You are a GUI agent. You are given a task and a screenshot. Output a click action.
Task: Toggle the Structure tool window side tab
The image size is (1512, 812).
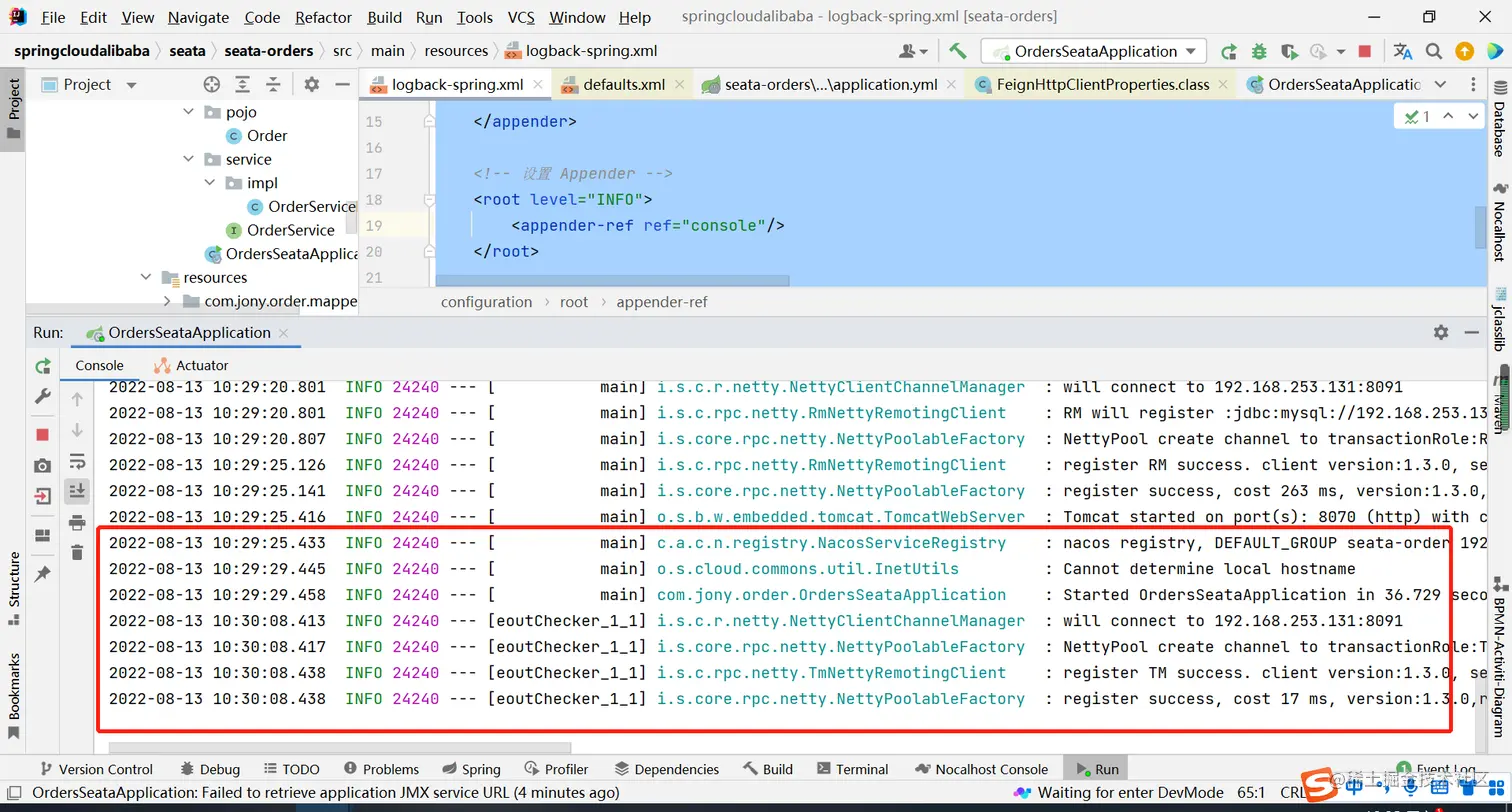[13, 590]
